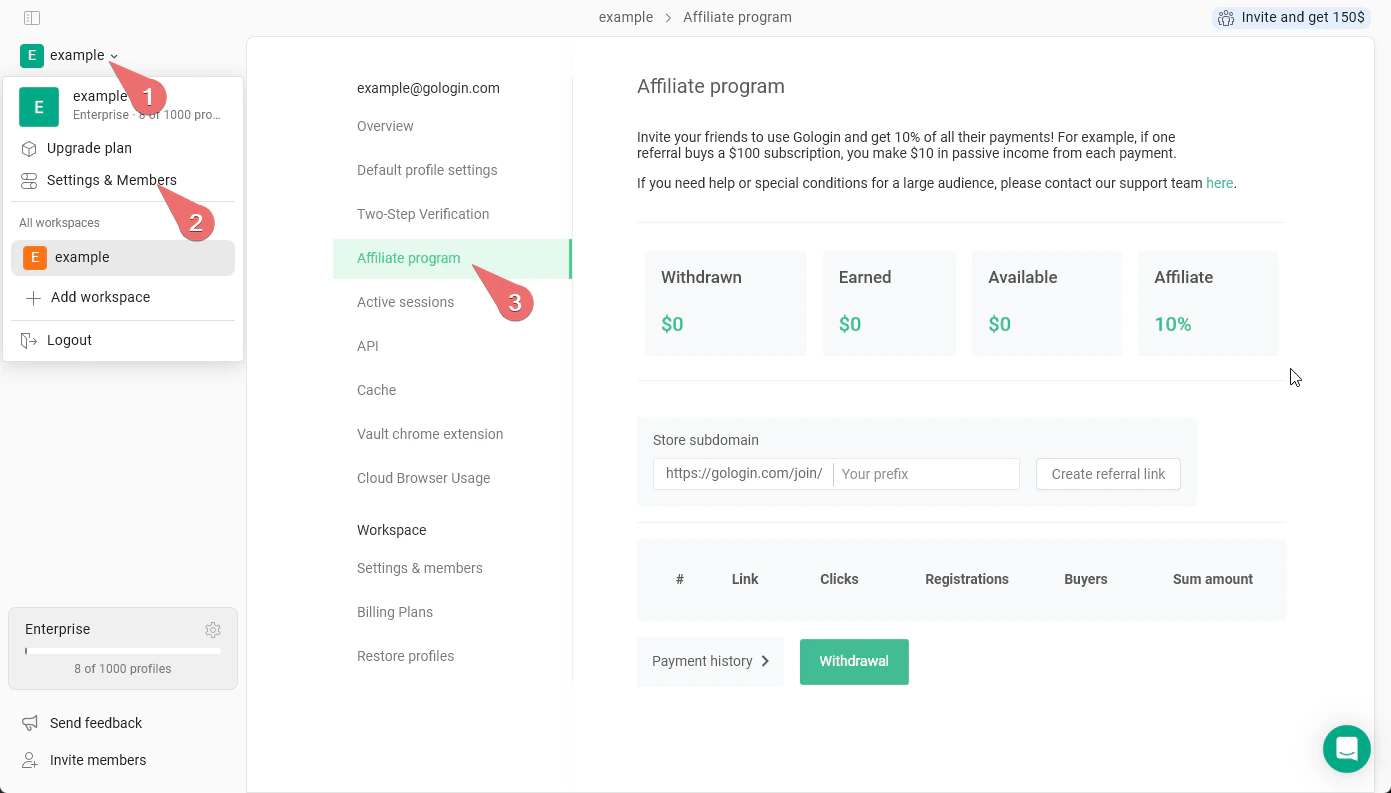Expand Payment history
Viewport: 1391px width, 793px height.
[766, 661]
